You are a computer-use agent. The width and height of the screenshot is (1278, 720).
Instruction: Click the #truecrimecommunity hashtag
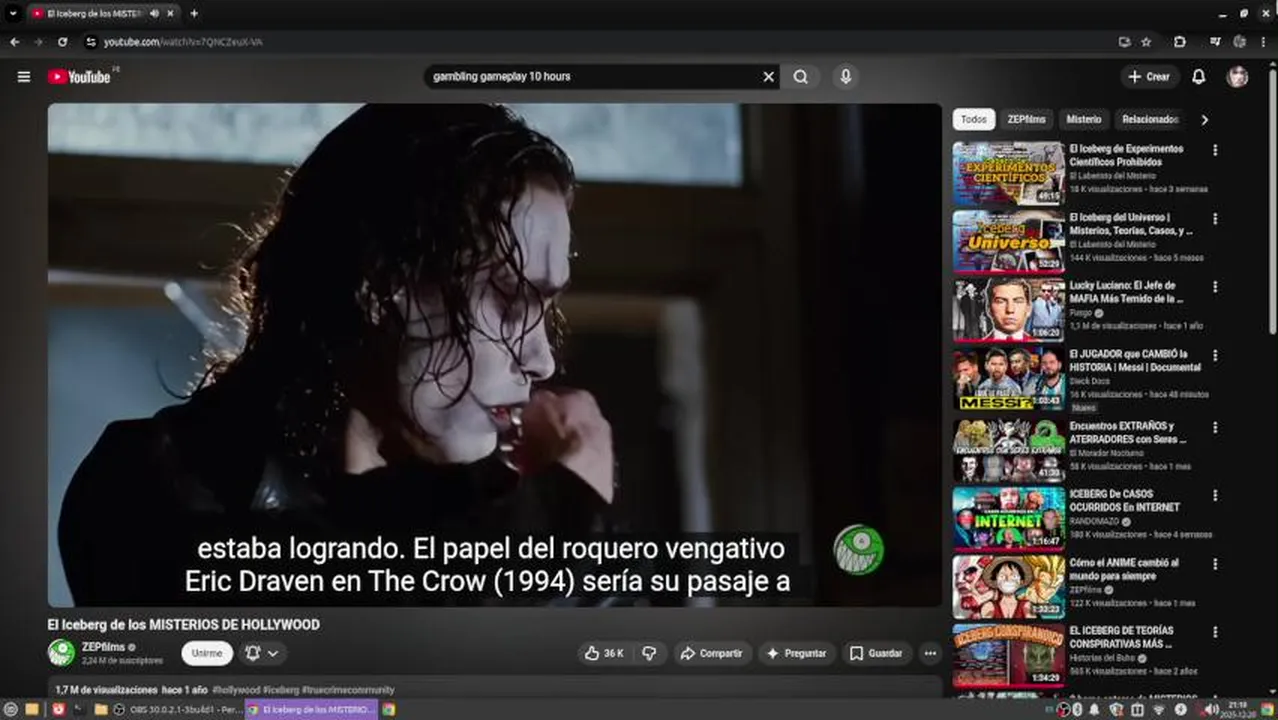[x=348, y=690]
